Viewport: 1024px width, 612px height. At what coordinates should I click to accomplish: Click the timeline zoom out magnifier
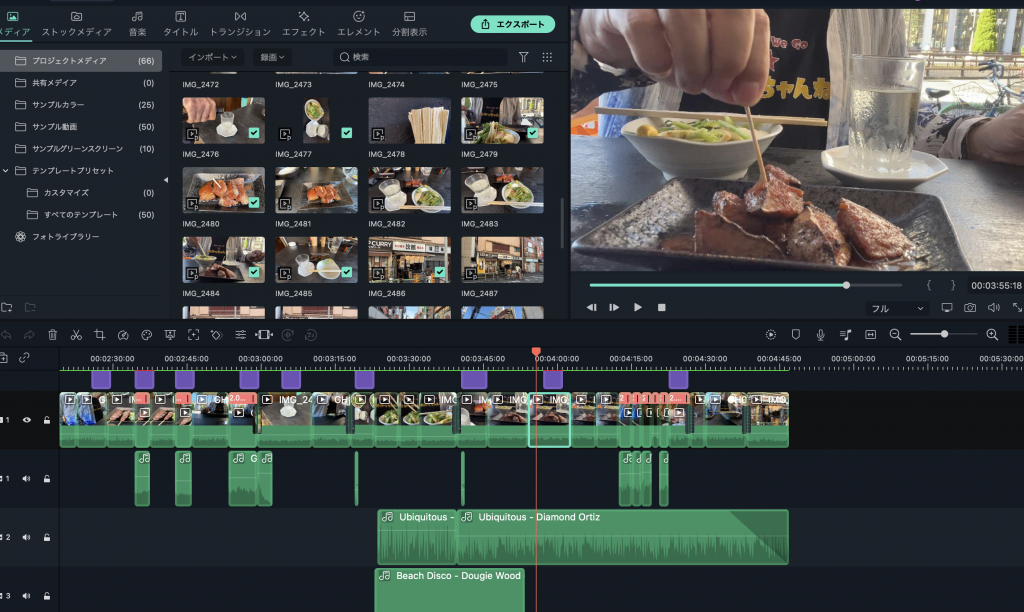[x=895, y=334]
